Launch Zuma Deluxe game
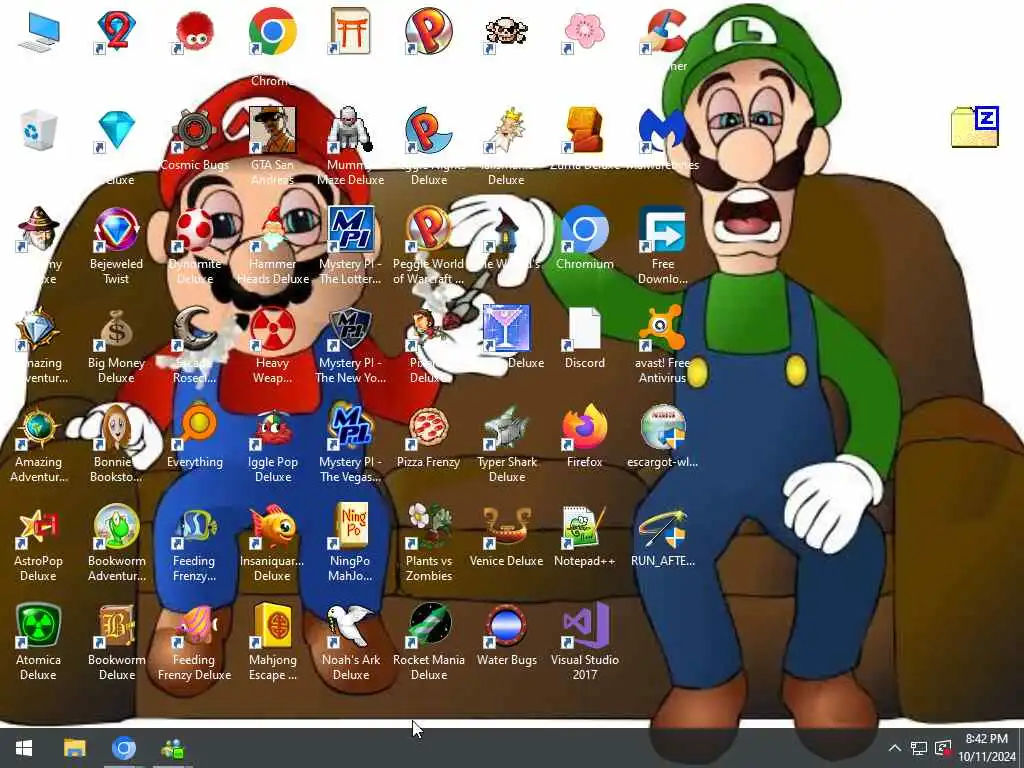Viewport: 1024px width, 768px height. click(x=584, y=130)
